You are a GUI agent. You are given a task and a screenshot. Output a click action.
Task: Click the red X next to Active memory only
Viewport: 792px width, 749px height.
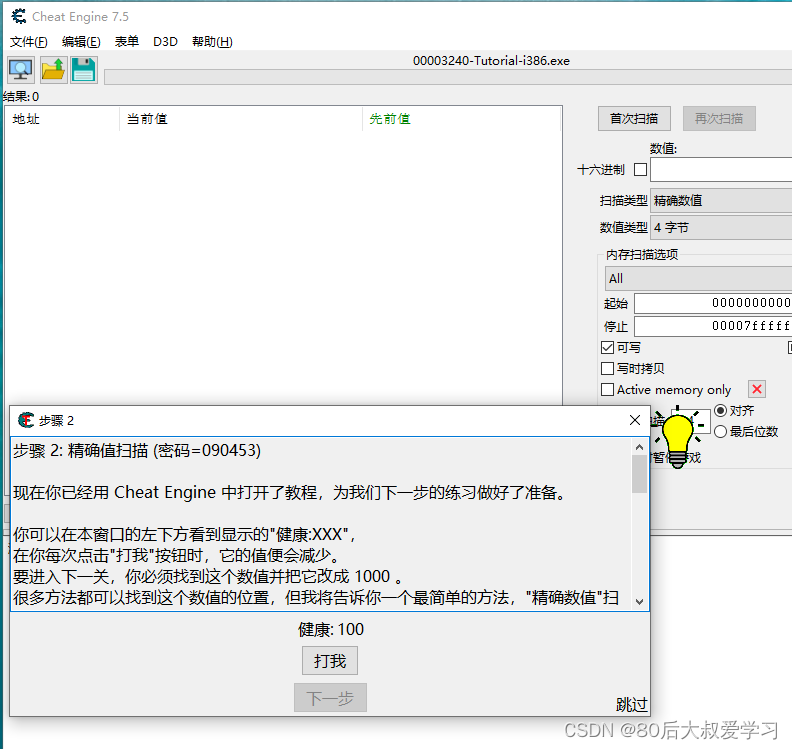pyautogui.click(x=757, y=389)
